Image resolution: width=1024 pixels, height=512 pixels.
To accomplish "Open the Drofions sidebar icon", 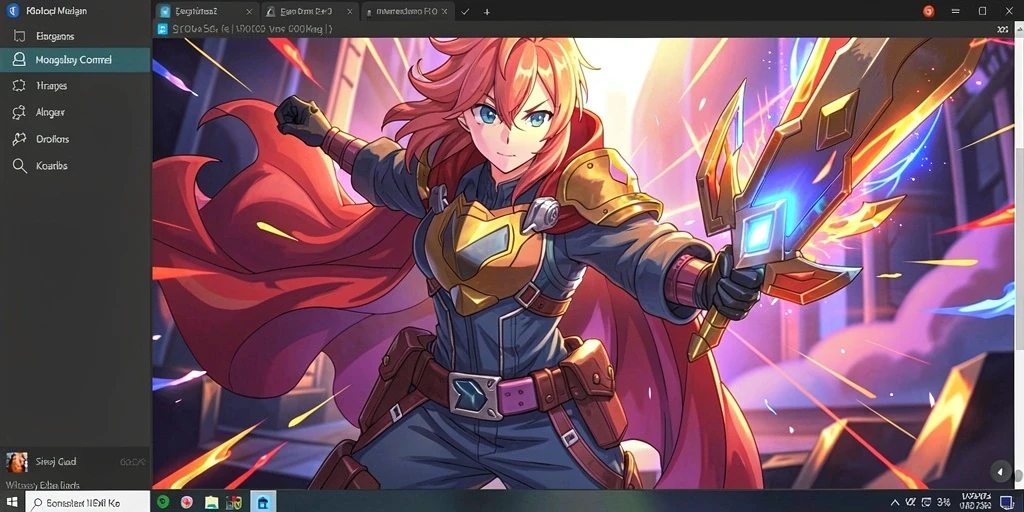I will (x=19, y=139).
